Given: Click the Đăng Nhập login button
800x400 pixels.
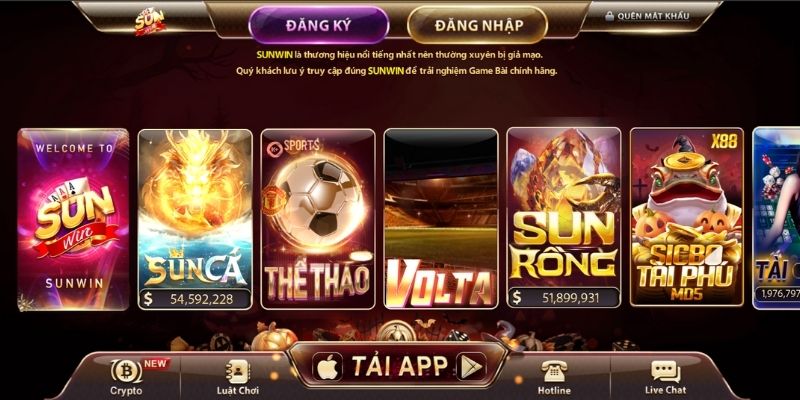Looking at the screenshot, I should (478, 25).
